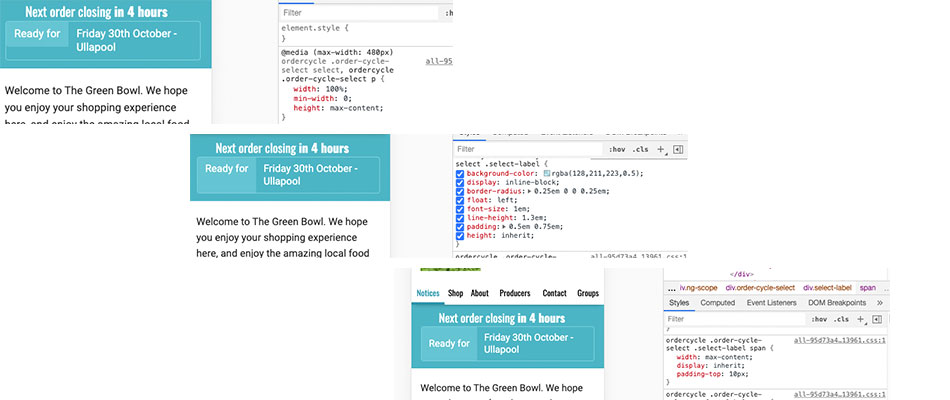
Task: Click the Filter field above the checkbox rules
Action: (x=529, y=149)
